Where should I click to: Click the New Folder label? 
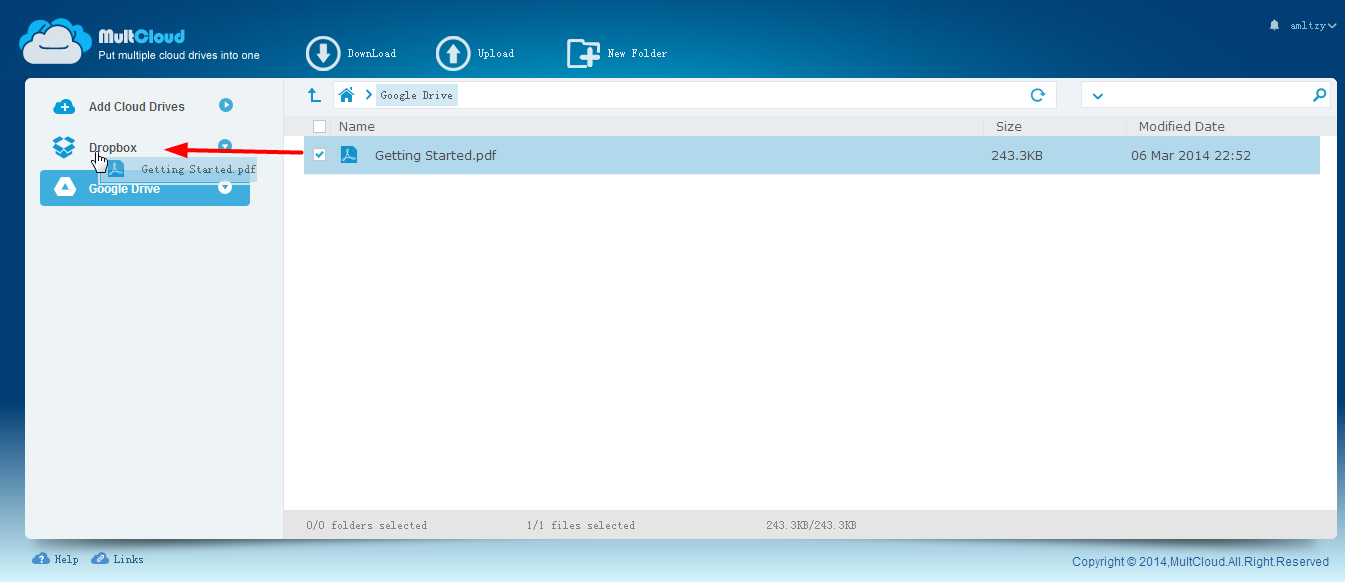tap(638, 54)
